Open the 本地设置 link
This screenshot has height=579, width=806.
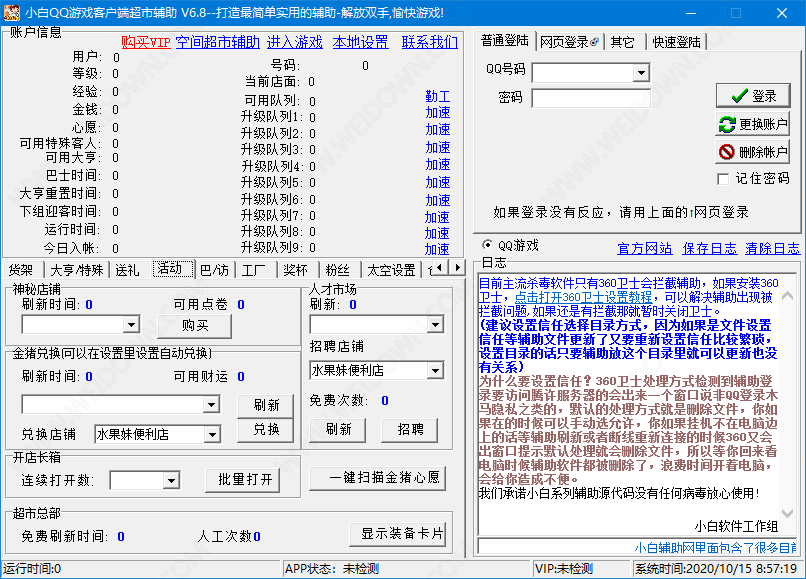360,42
